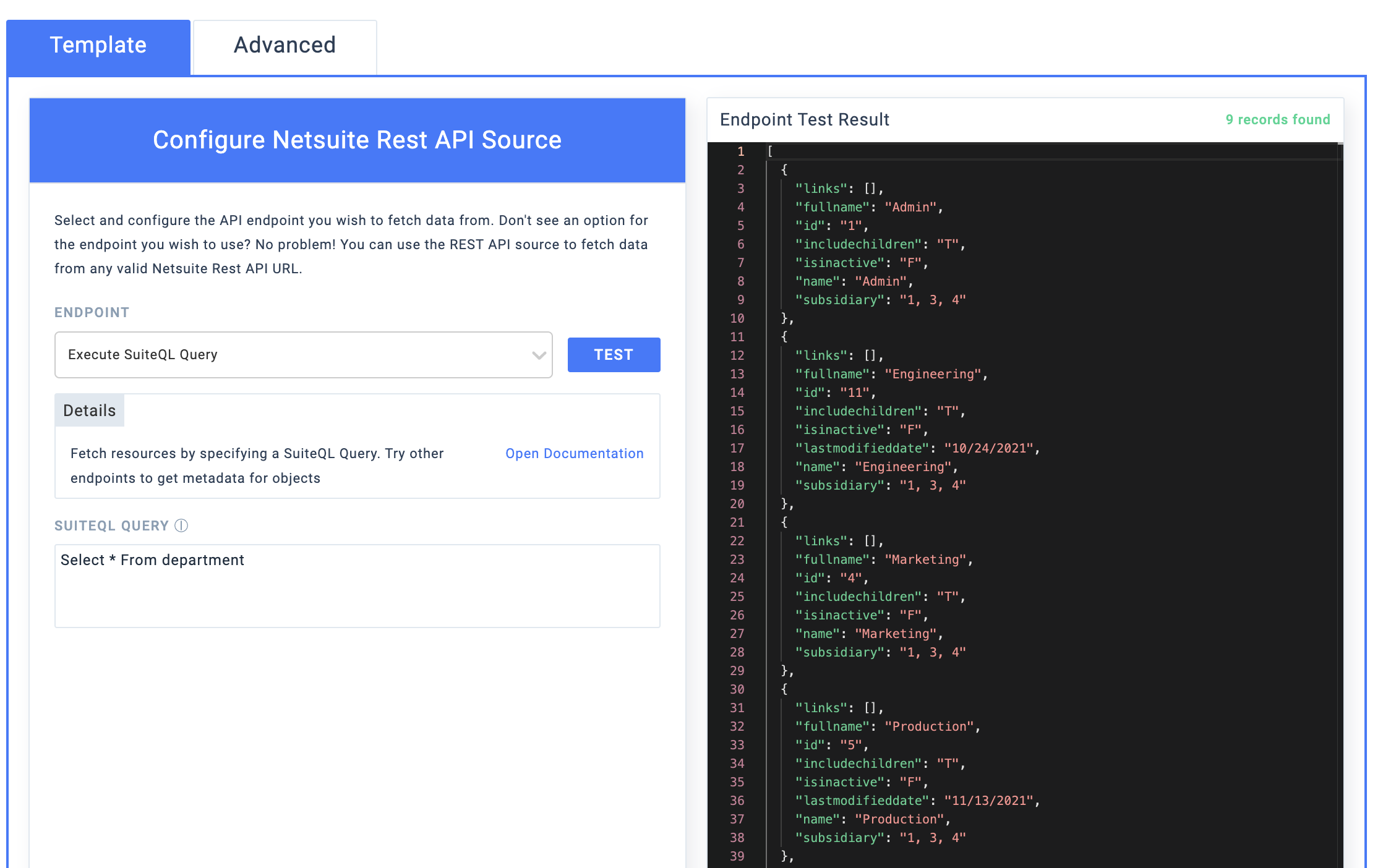The width and height of the screenshot is (1383, 868).
Task: Click the SUITEQL QUERY label
Action: click(x=111, y=526)
